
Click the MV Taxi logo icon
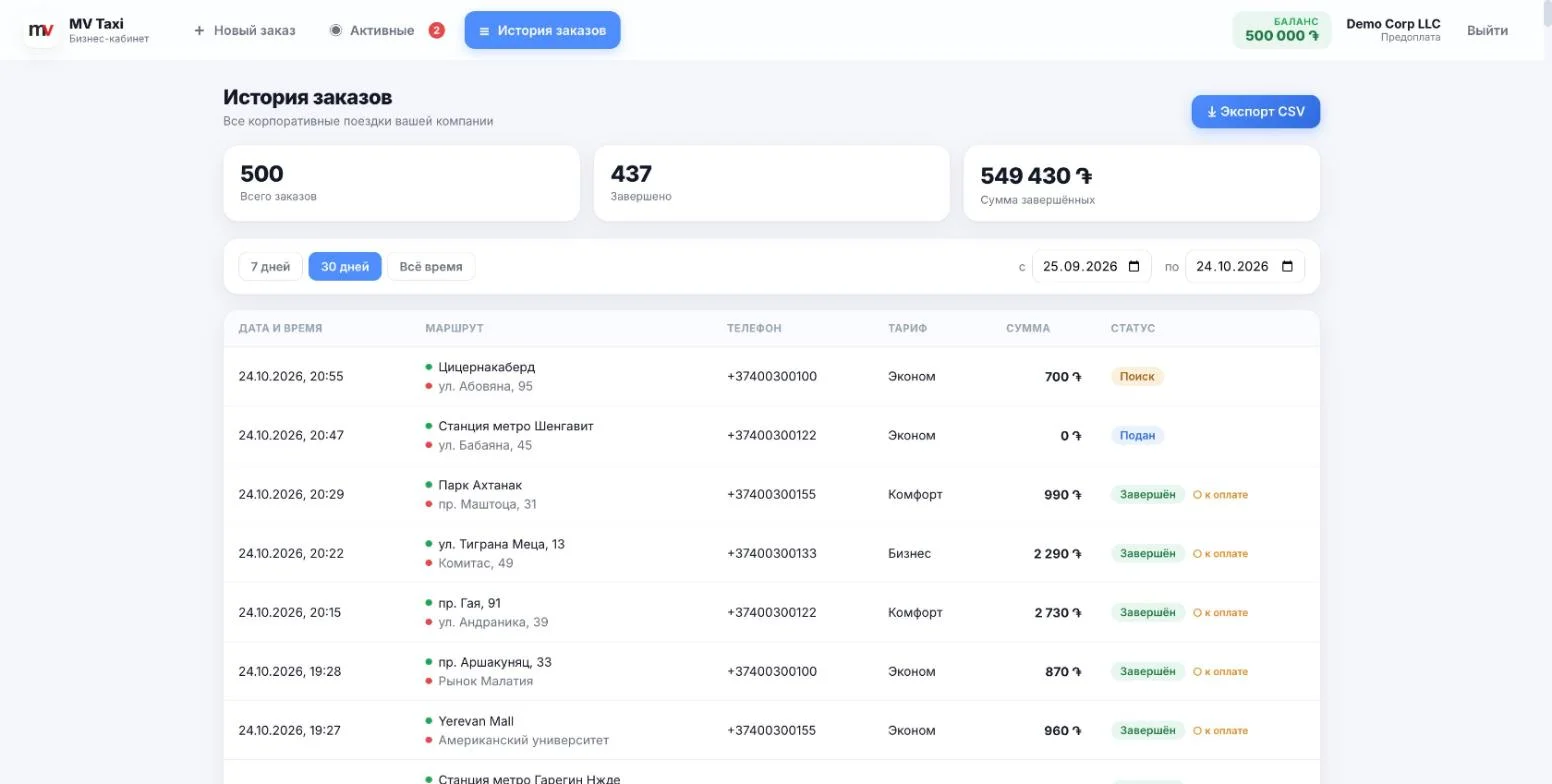(x=41, y=30)
